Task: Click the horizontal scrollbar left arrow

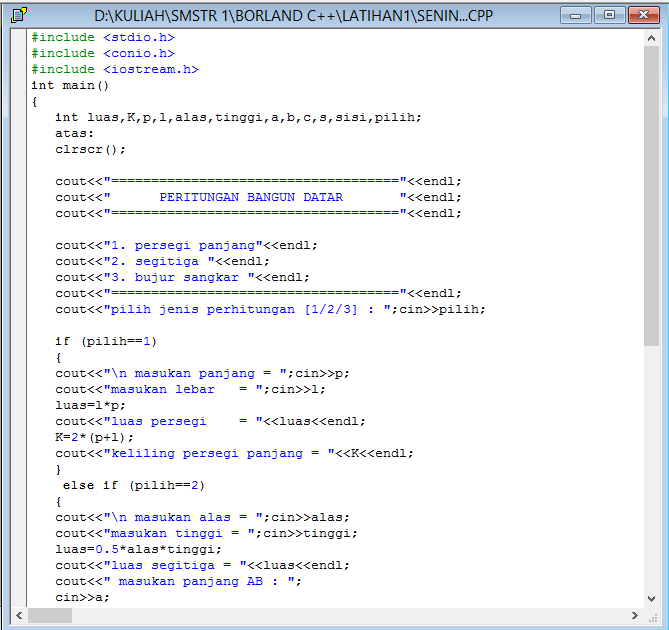Action: tap(19, 615)
